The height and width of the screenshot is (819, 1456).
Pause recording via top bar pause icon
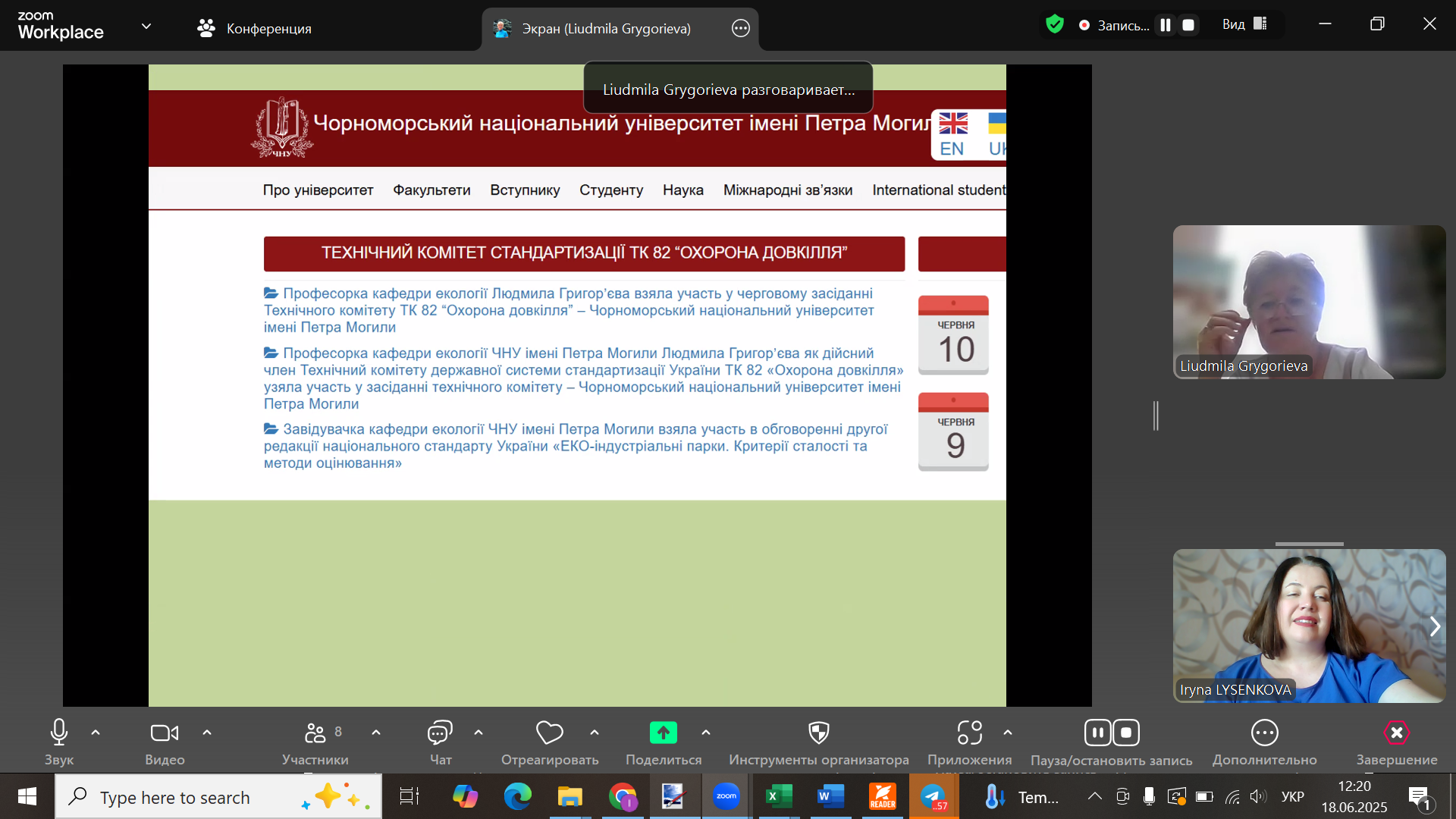pos(1166,25)
